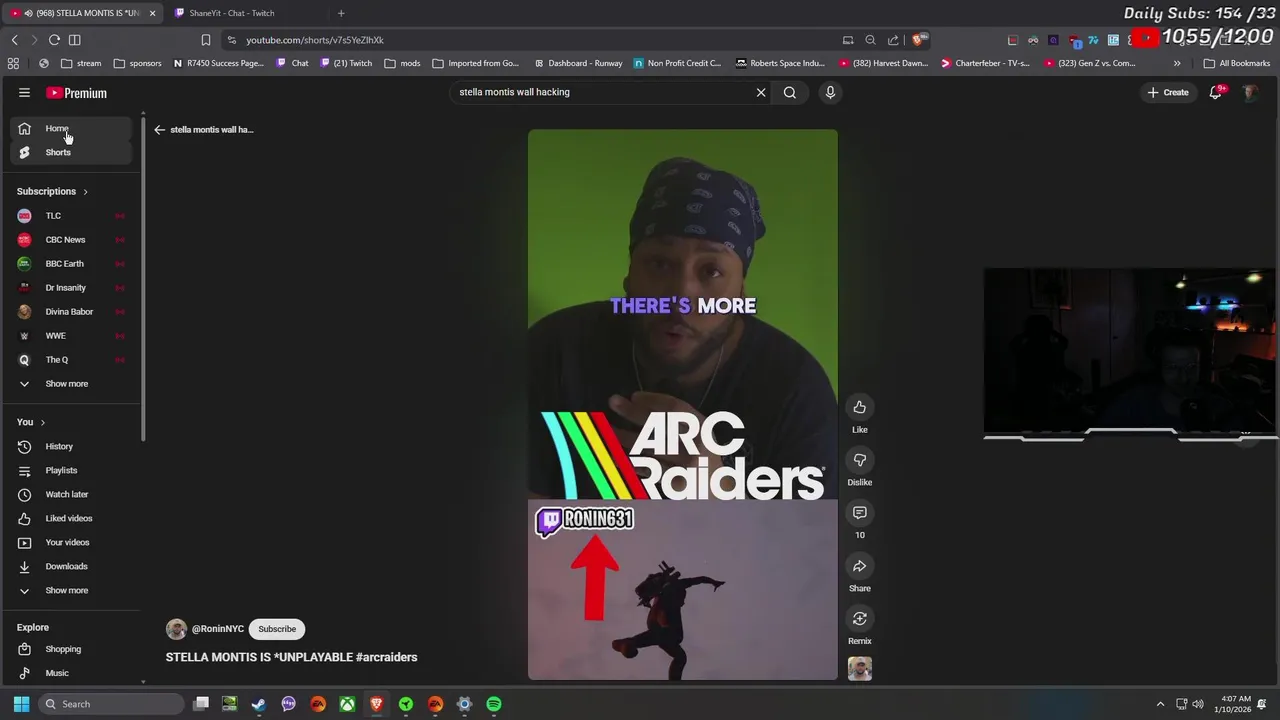Open the comments with 10 replies
The image size is (1280, 720).
pos(859,513)
